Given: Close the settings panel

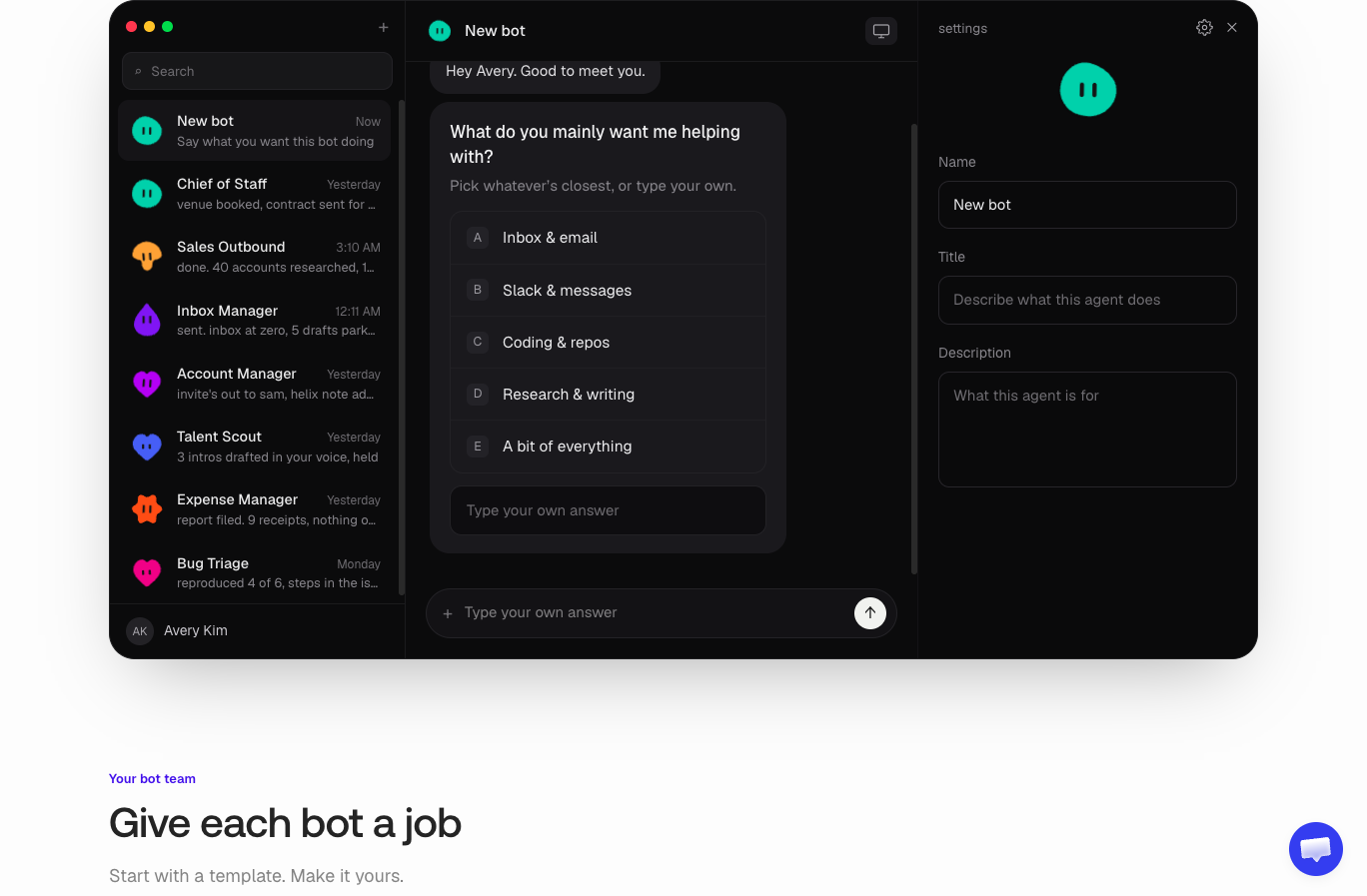Looking at the screenshot, I should click(1232, 28).
